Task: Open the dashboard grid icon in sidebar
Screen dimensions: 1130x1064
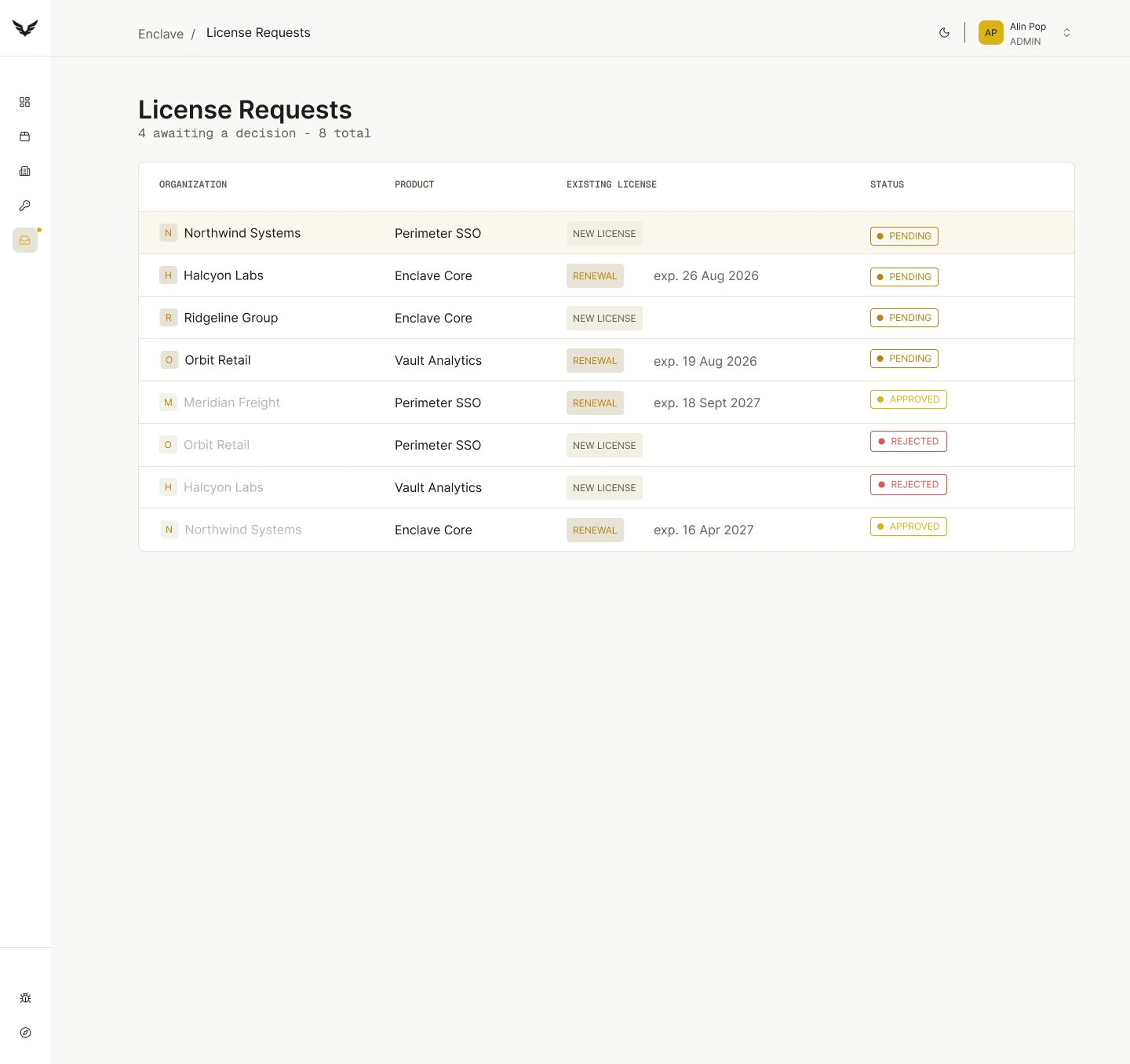Action: click(25, 102)
